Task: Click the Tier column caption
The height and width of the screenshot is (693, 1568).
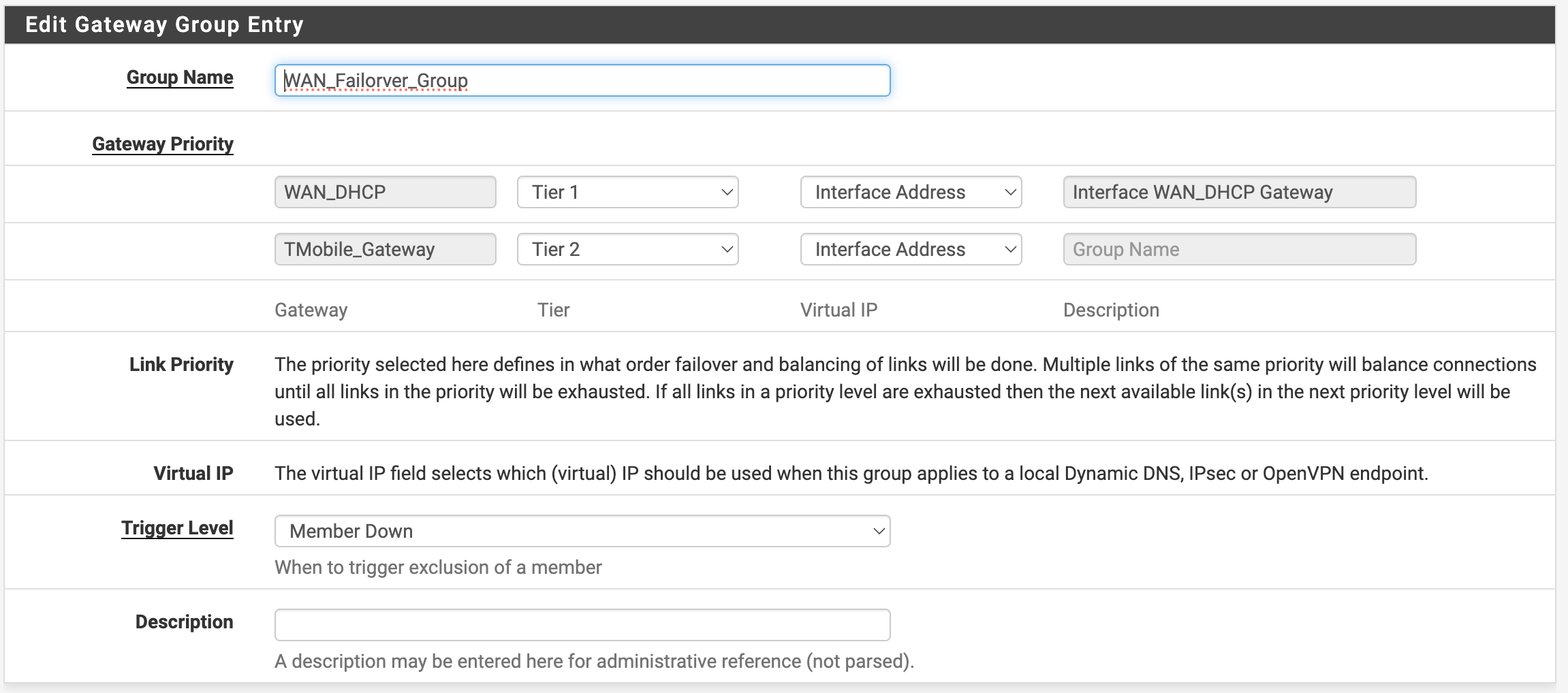Action: [553, 310]
